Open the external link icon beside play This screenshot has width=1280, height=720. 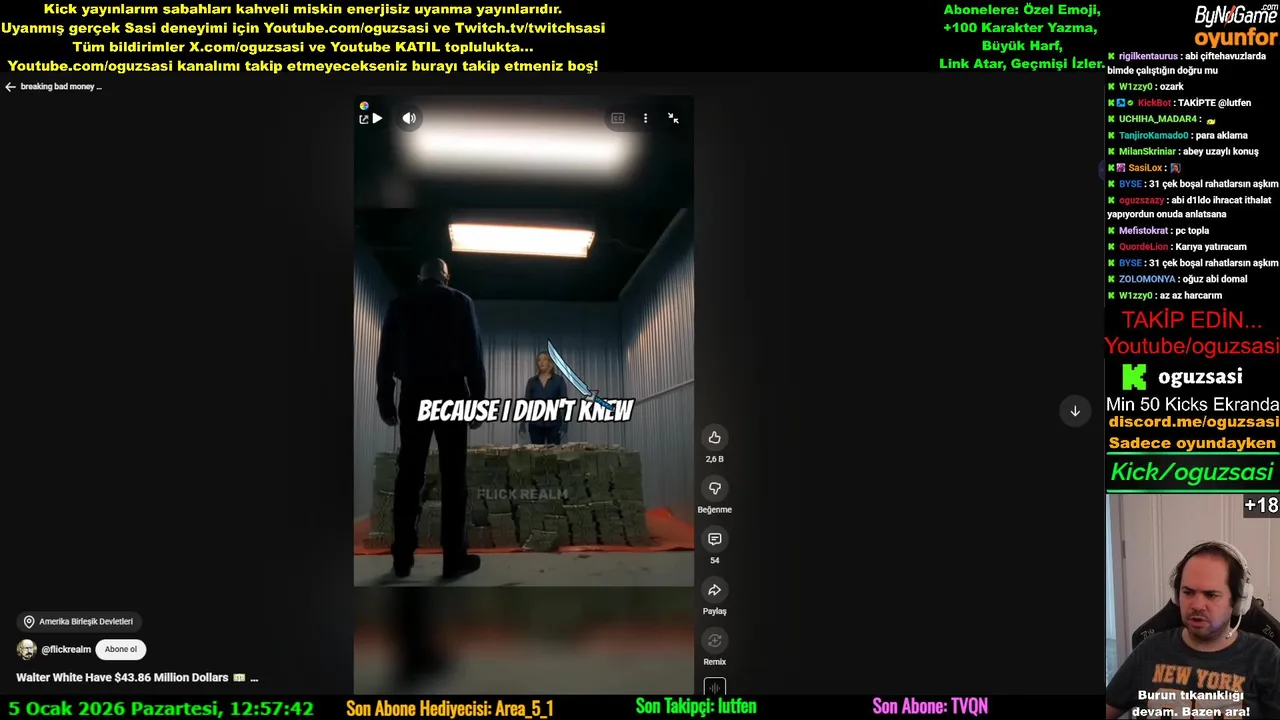coord(364,119)
